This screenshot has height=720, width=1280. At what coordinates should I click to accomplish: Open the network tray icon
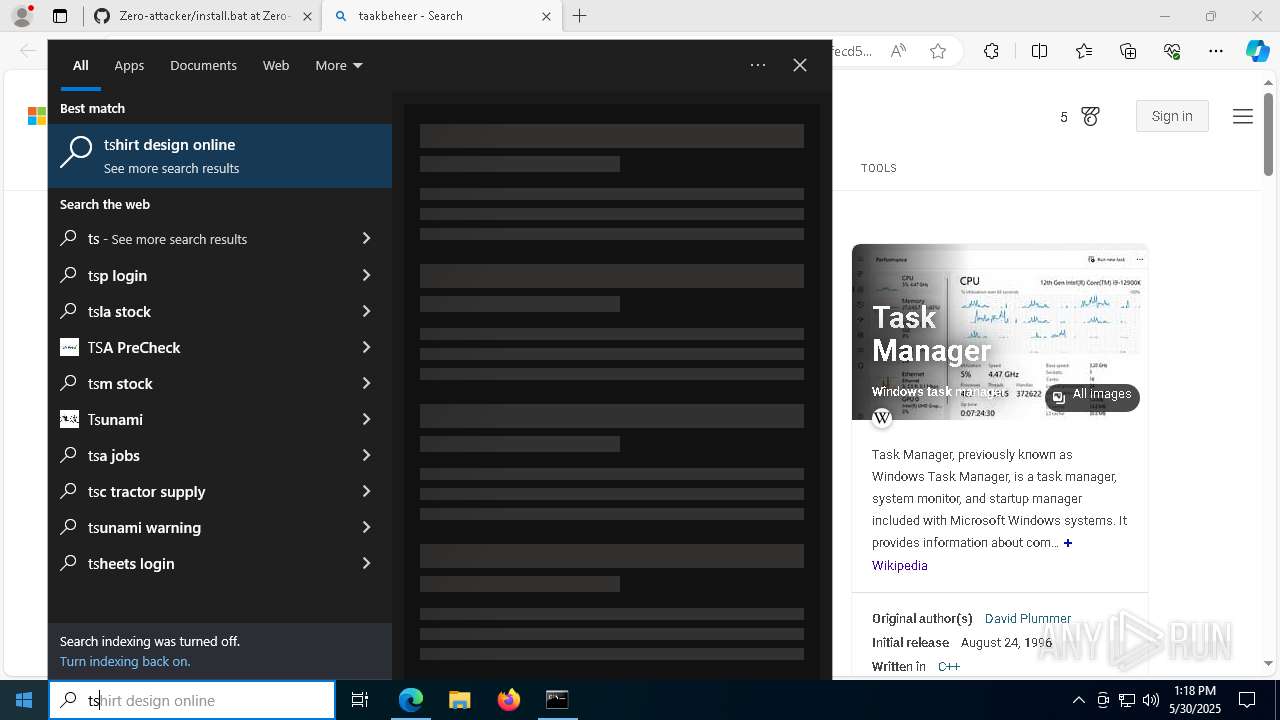tap(1127, 700)
